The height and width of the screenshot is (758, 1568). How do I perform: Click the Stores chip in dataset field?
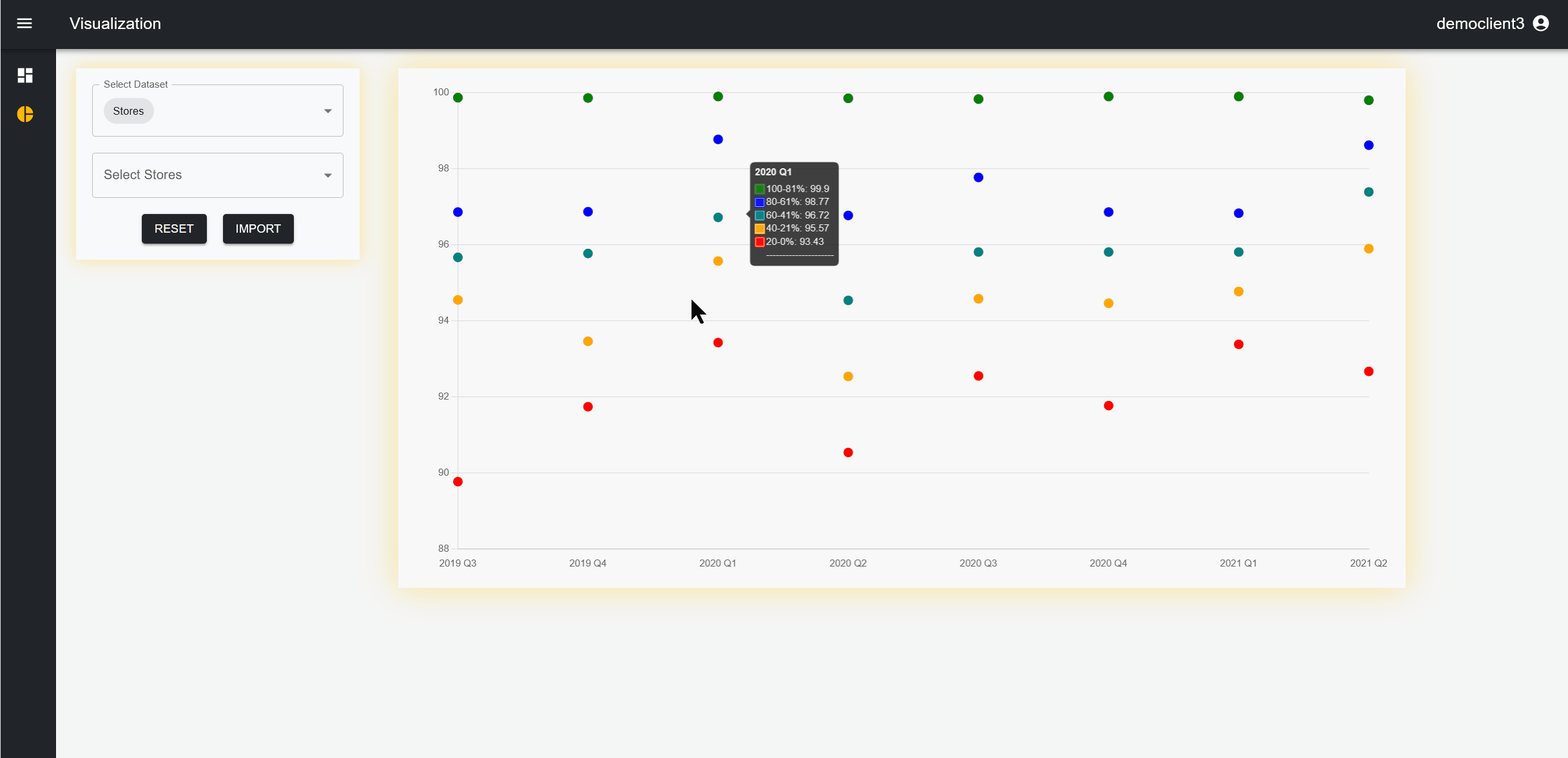pyautogui.click(x=128, y=110)
